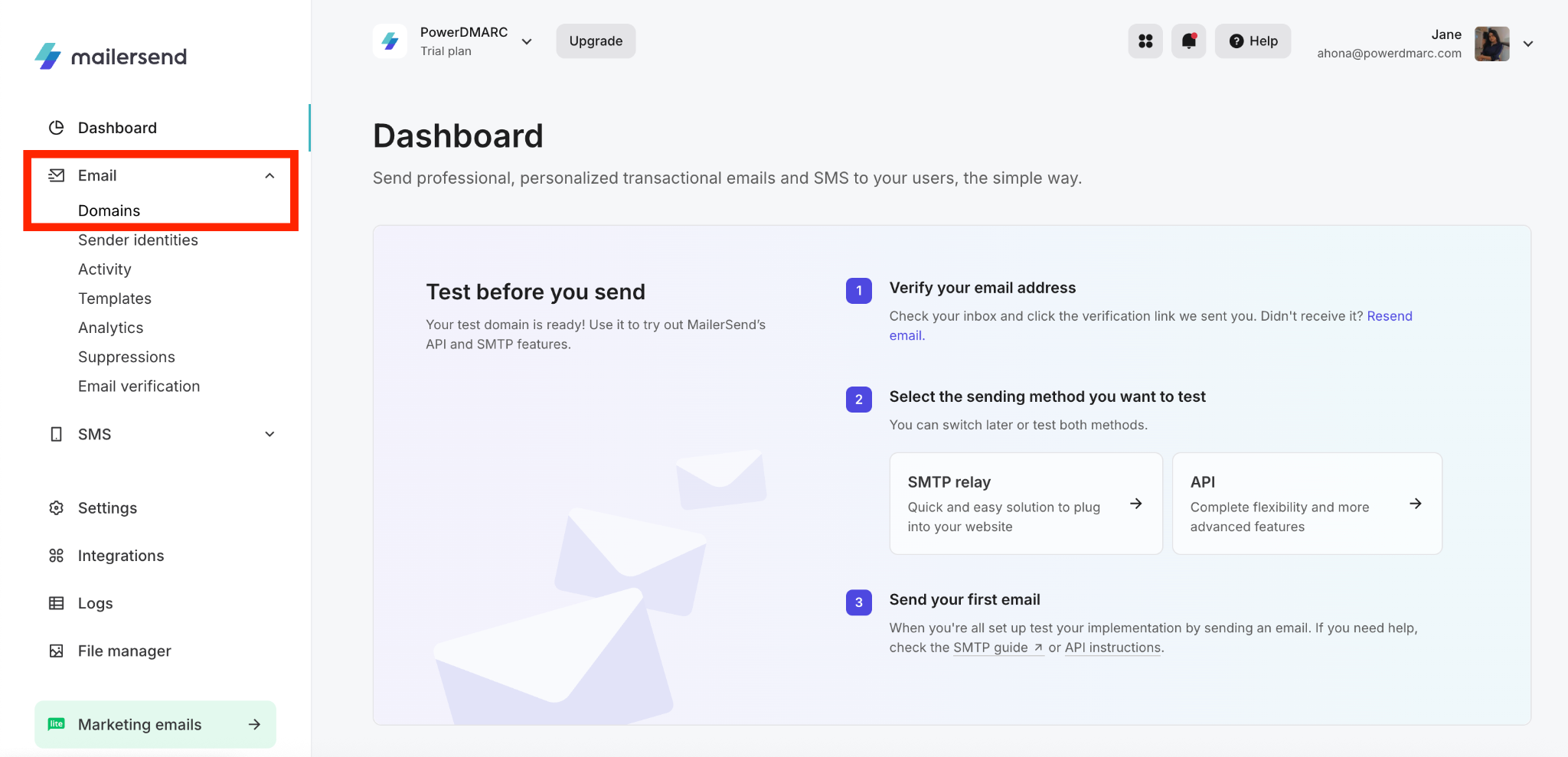
Task: Open Logs in sidebar
Action: [96, 603]
